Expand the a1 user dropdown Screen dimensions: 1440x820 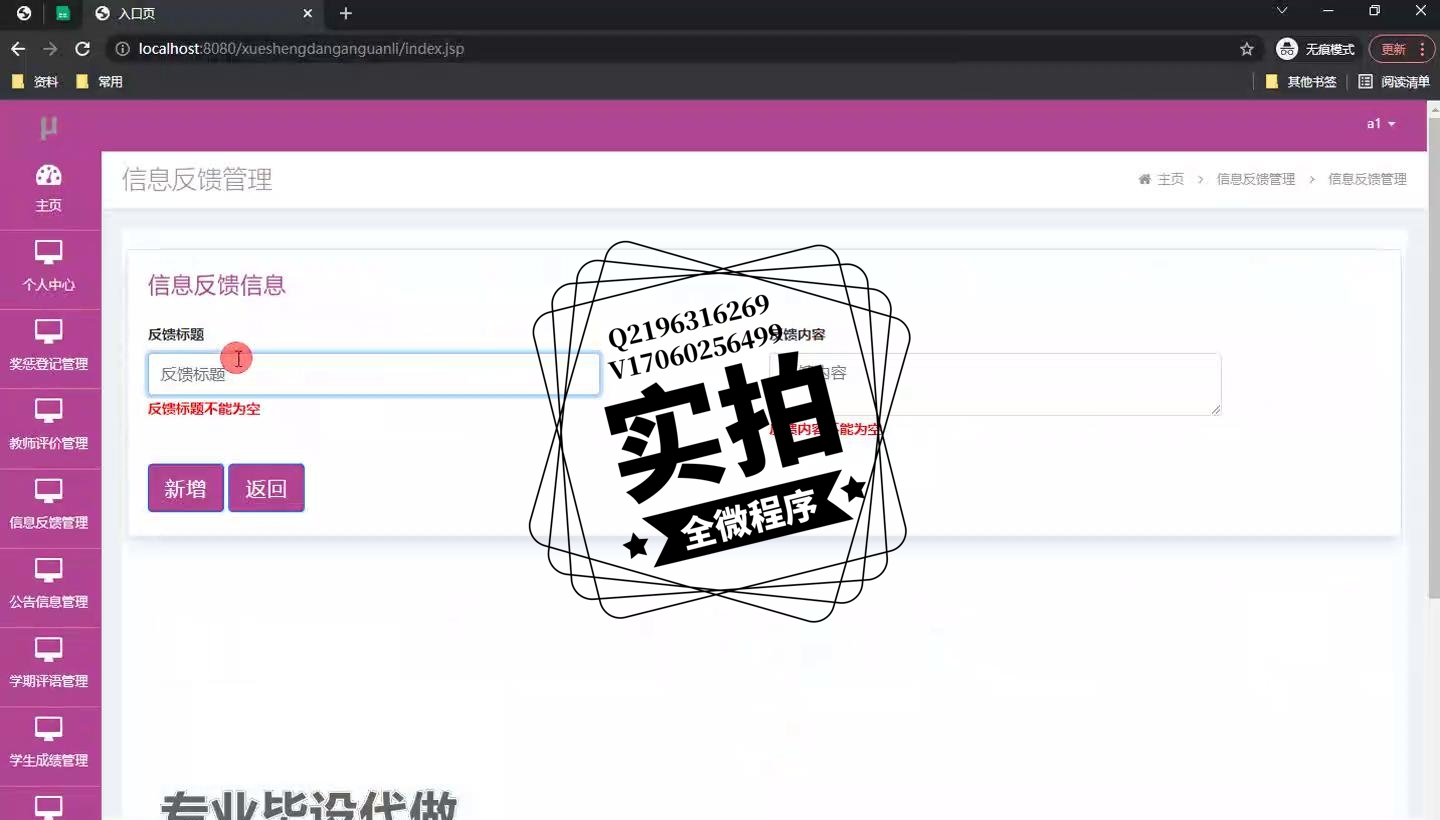click(x=1381, y=124)
